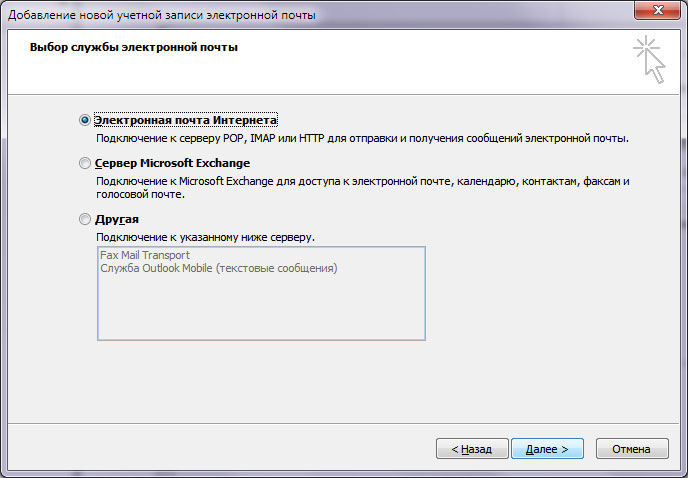Choose the Сервер Microsoft Exchange radio button
The image size is (688, 478).
[85, 163]
